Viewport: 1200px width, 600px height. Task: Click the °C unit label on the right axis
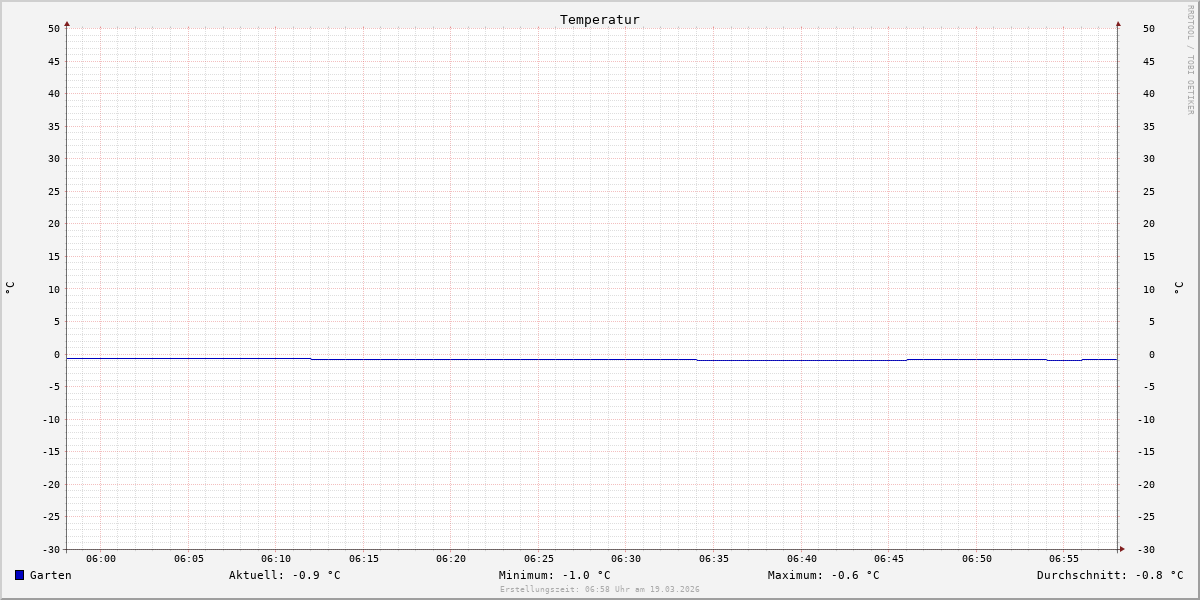pos(1179,288)
